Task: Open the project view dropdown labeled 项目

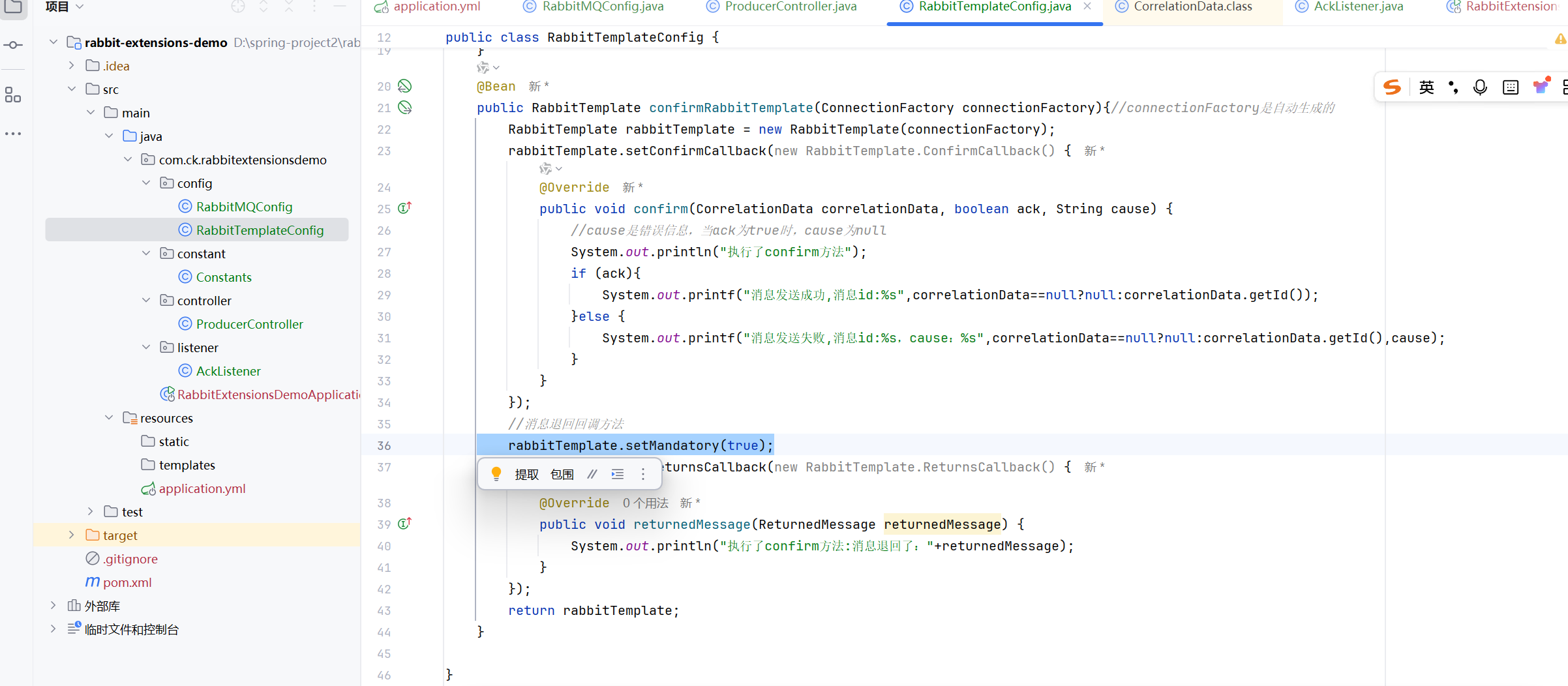Action: pyautogui.click(x=65, y=7)
